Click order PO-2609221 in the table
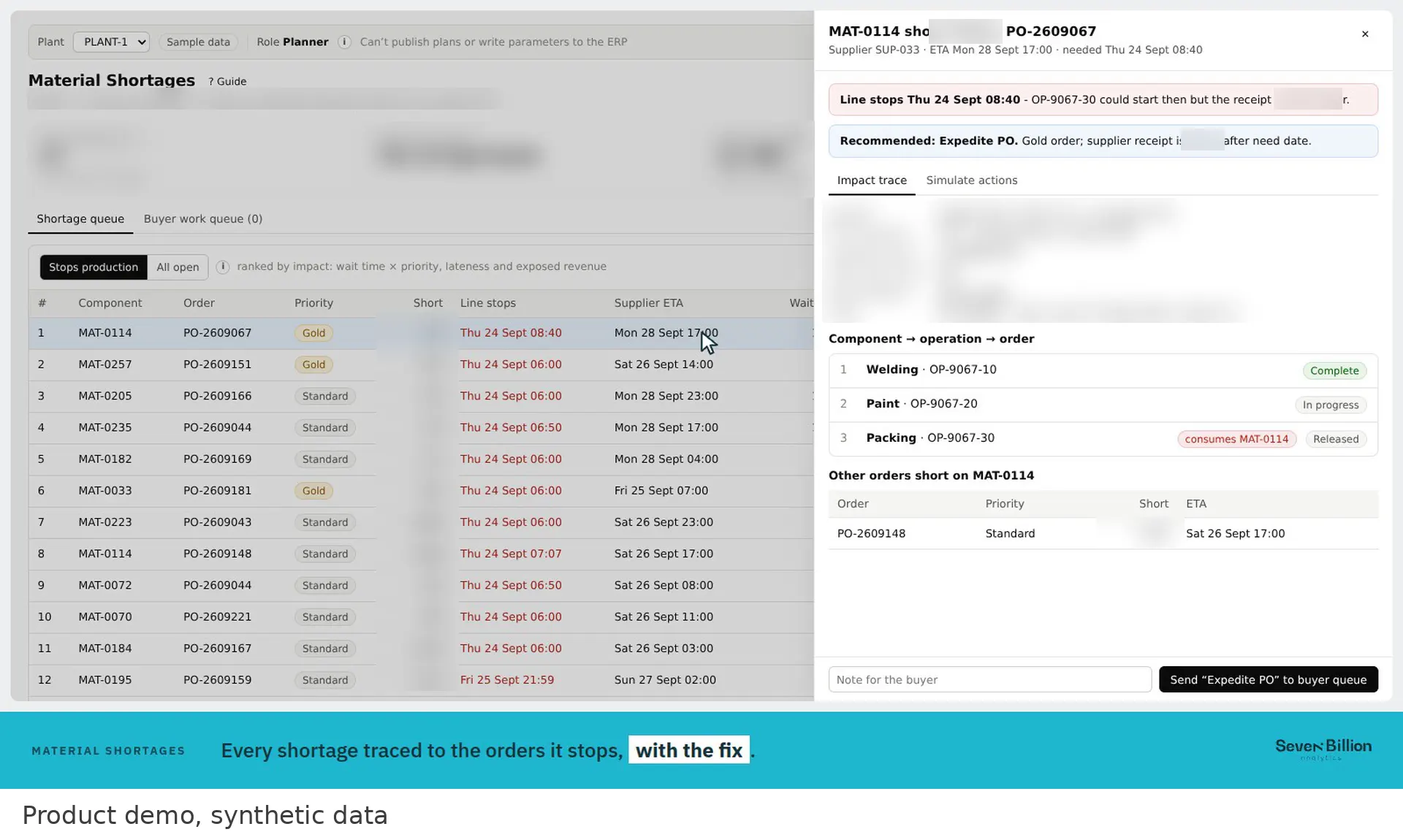The width and height of the screenshot is (1403, 840). (x=217, y=616)
